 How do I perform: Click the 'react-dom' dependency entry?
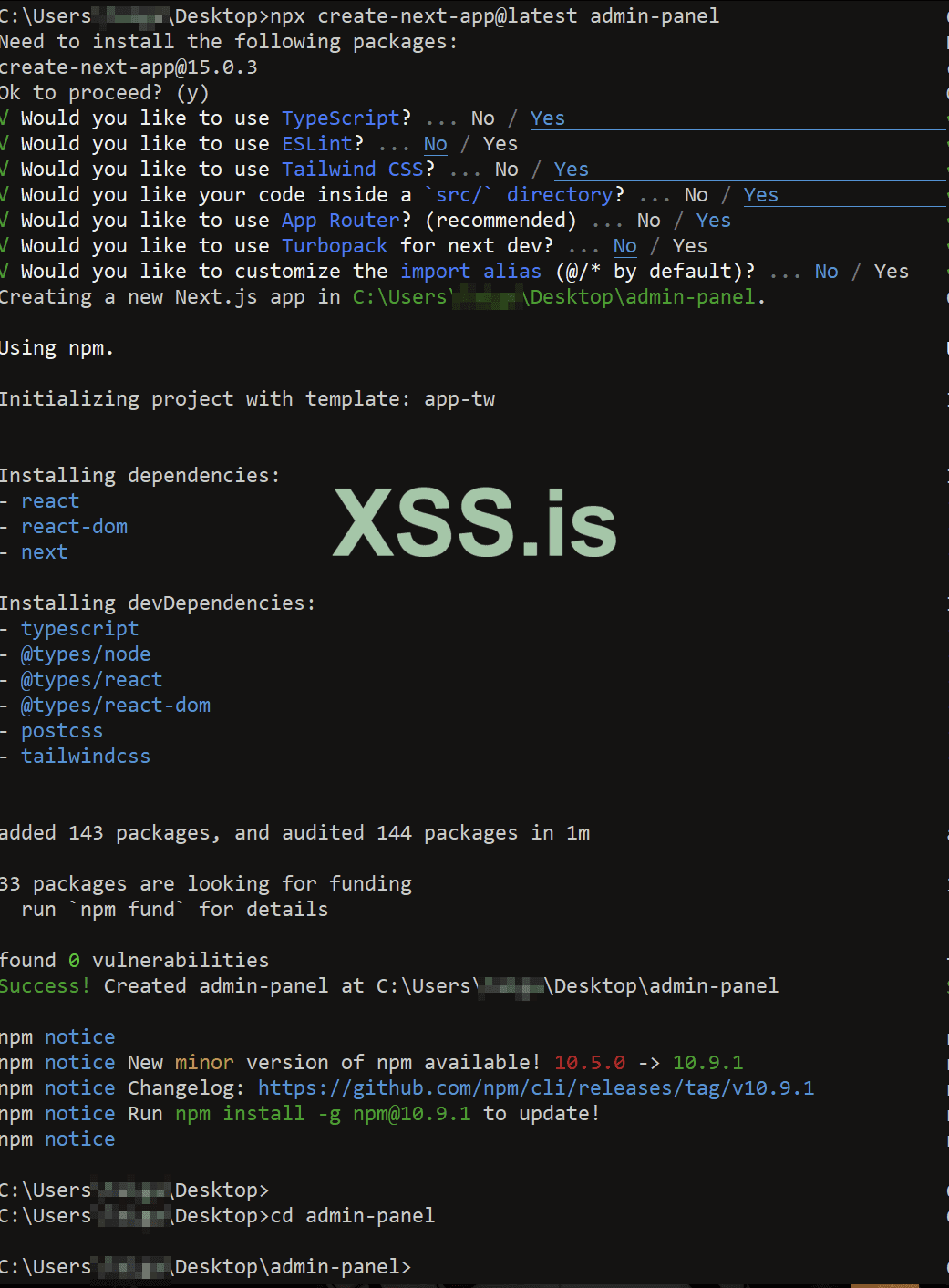point(74,527)
